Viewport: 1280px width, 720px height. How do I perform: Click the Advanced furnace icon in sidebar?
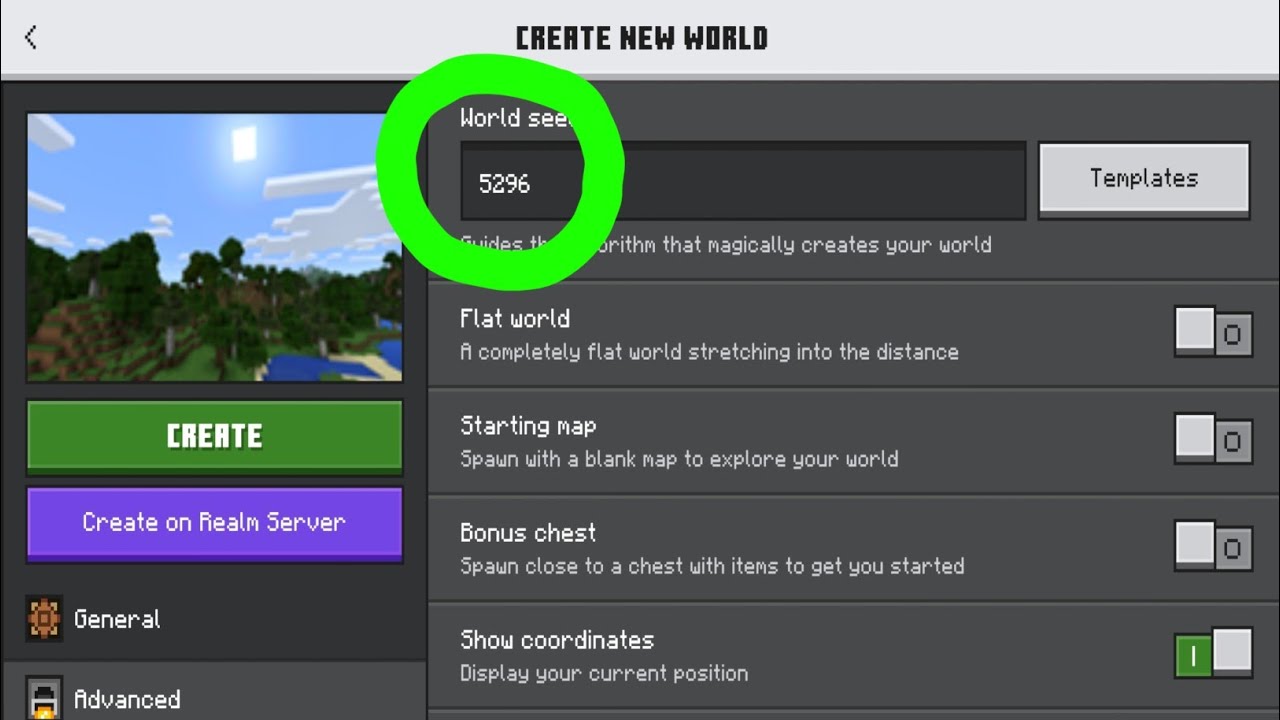(x=44, y=698)
